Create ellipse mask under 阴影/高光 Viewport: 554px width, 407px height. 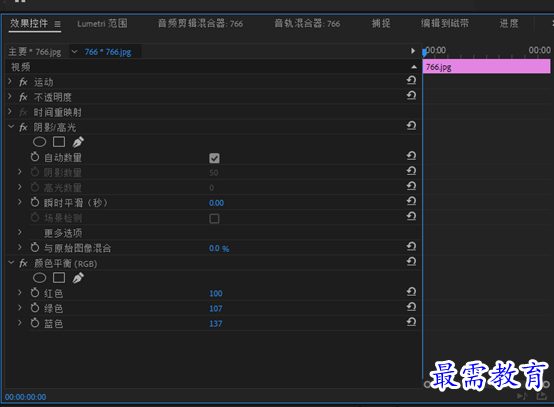coord(39,142)
